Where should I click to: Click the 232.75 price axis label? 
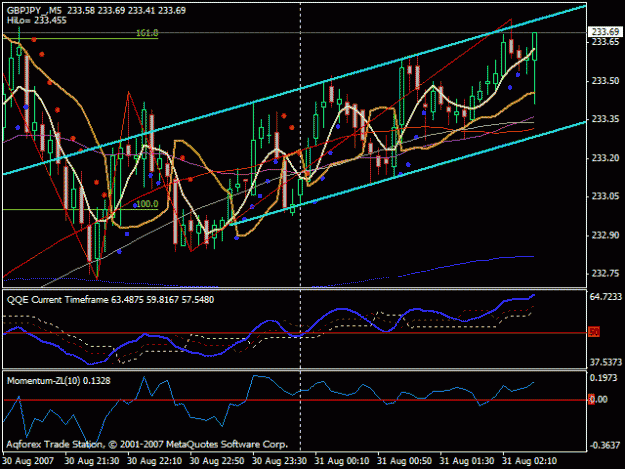[x=605, y=273]
